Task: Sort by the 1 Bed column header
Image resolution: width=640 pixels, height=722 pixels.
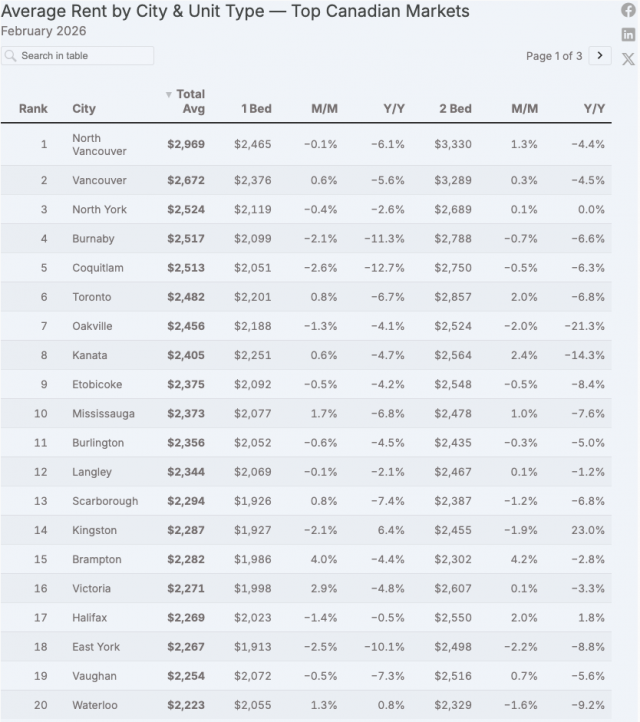Action: [x=255, y=108]
